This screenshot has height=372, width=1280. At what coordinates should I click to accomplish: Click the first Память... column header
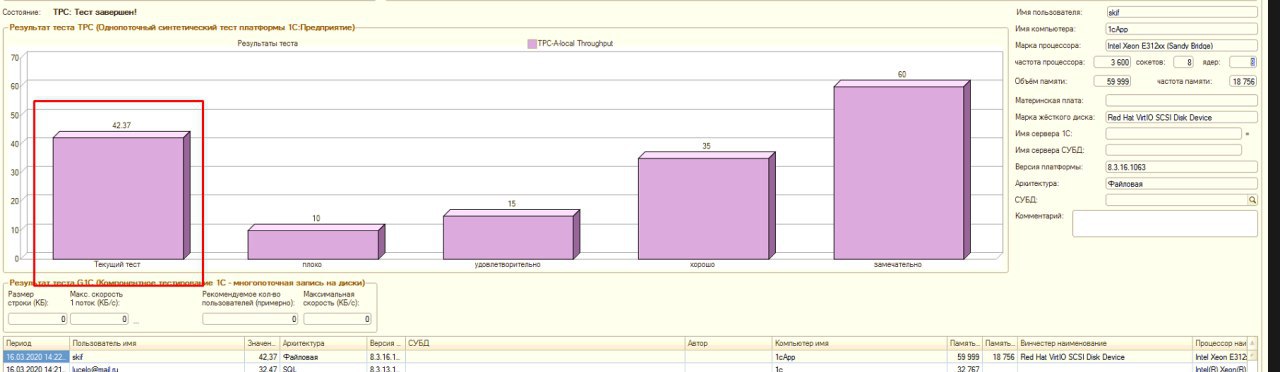pos(965,343)
